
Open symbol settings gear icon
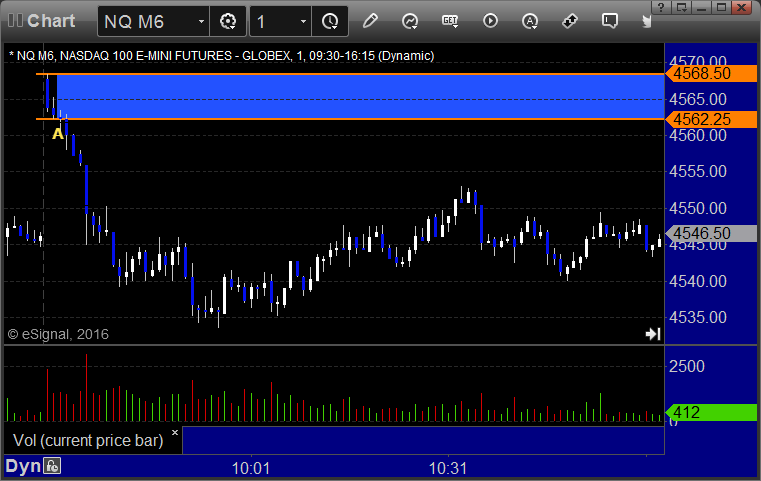pyautogui.click(x=228, y=21)
